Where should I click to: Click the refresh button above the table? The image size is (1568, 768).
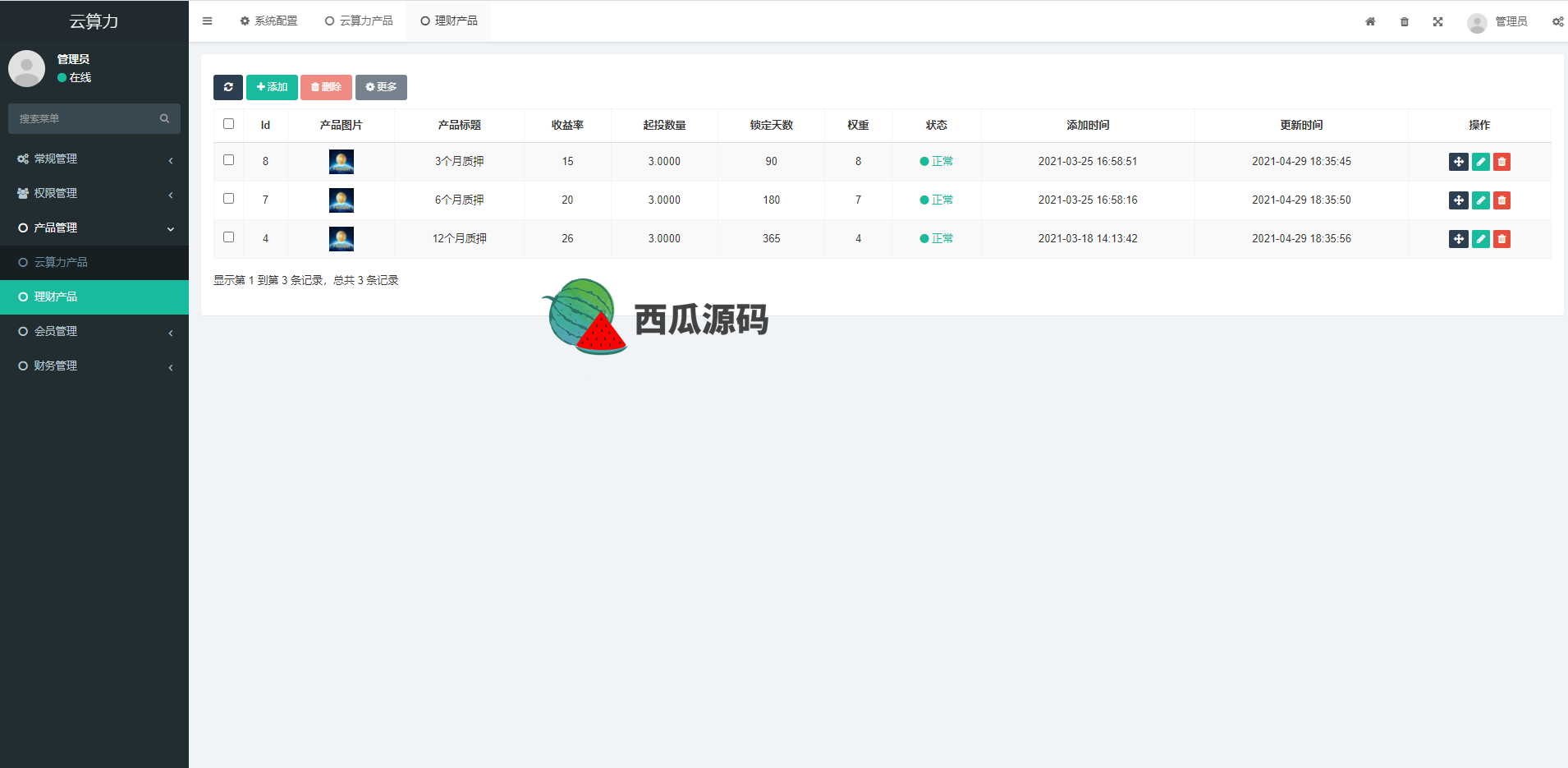(228, 87)
